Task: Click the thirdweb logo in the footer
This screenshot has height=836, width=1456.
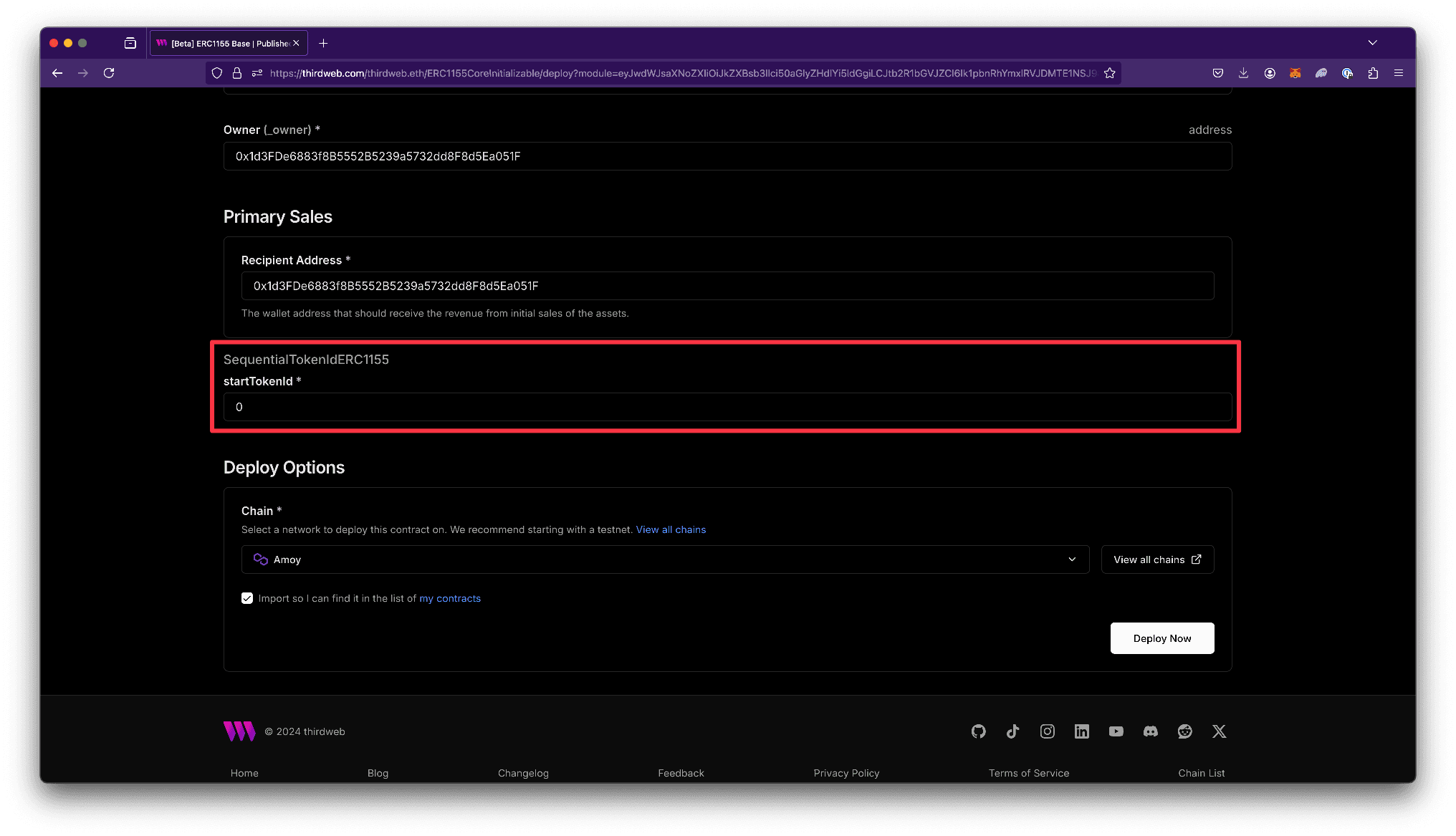Action: point(239,731)
